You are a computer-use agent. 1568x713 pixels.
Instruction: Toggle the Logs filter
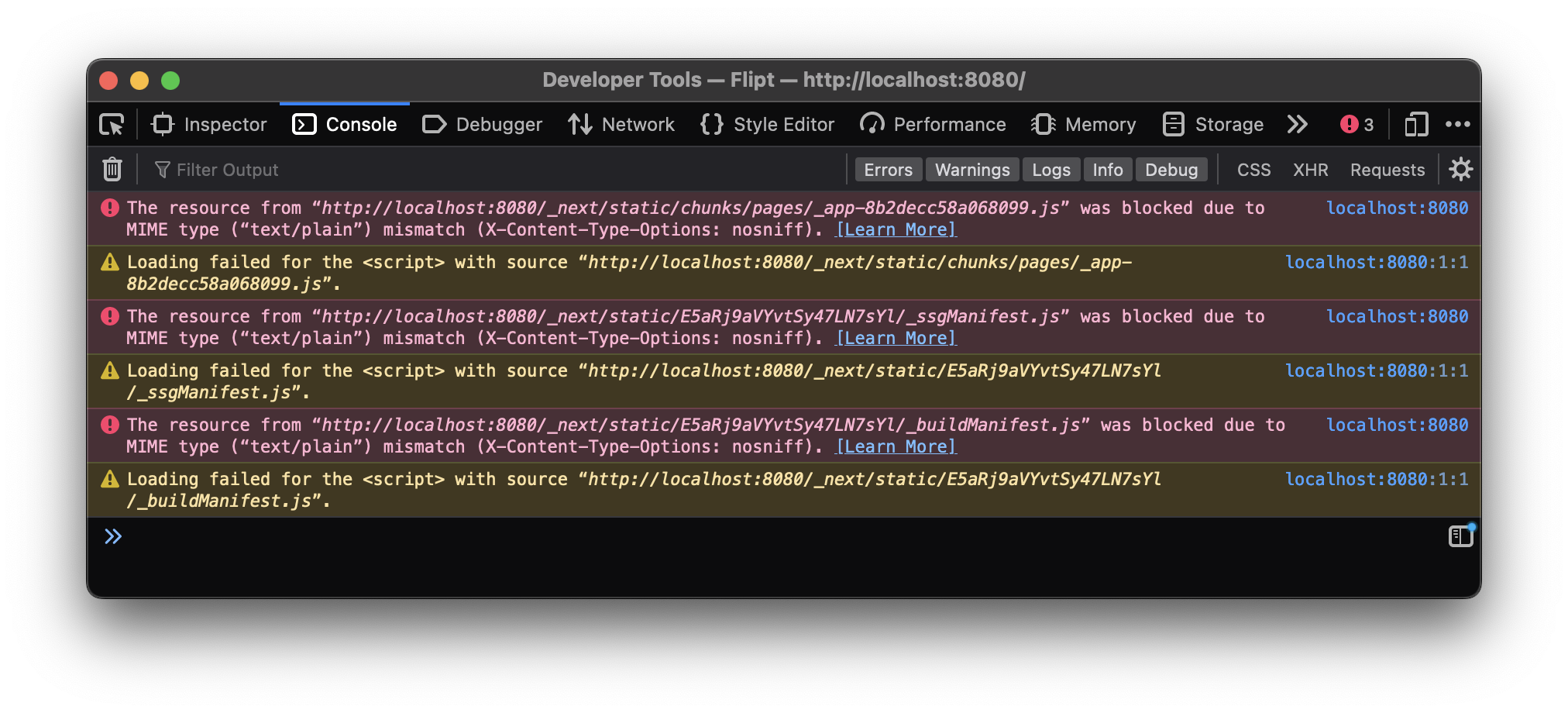coord(1051,170)
